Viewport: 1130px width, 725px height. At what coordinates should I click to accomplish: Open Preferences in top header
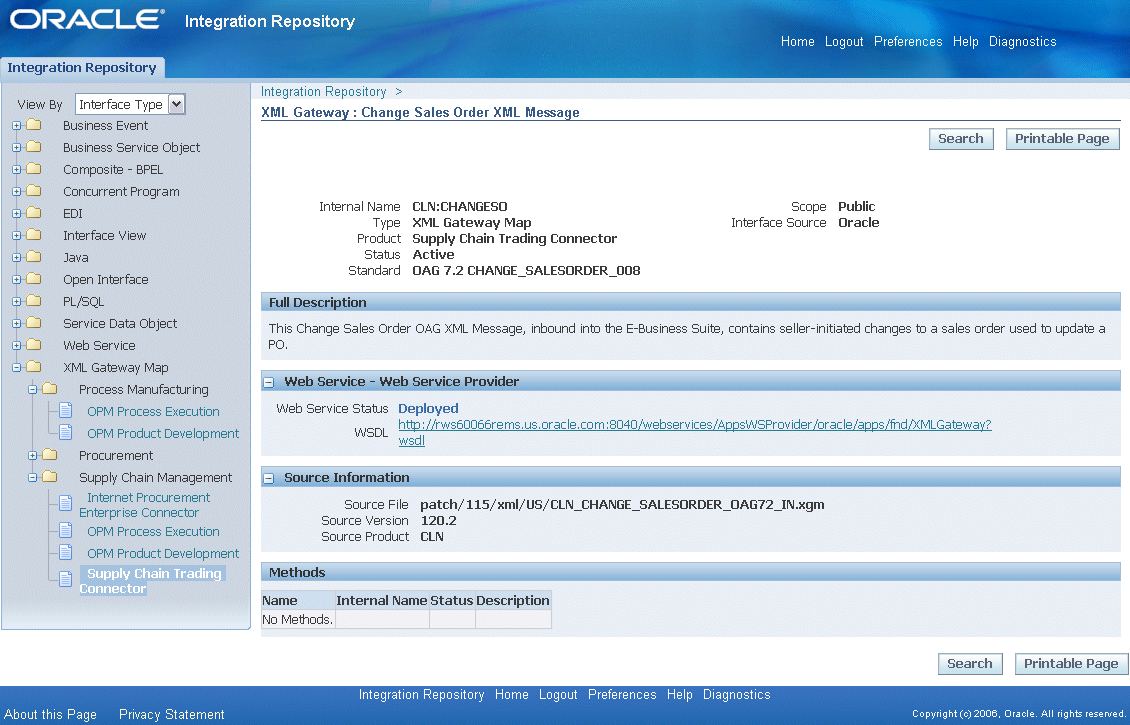908,42
